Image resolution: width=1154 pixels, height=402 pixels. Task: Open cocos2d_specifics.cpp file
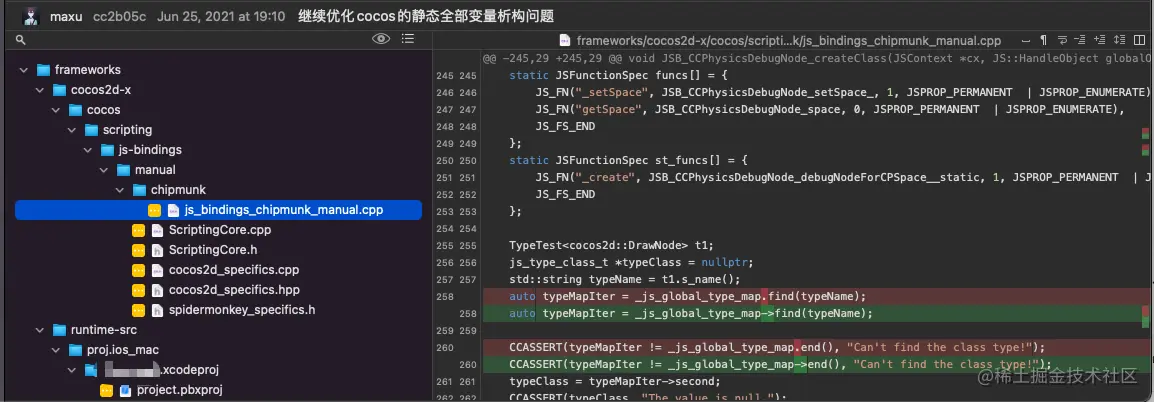[x=234, y=269]
